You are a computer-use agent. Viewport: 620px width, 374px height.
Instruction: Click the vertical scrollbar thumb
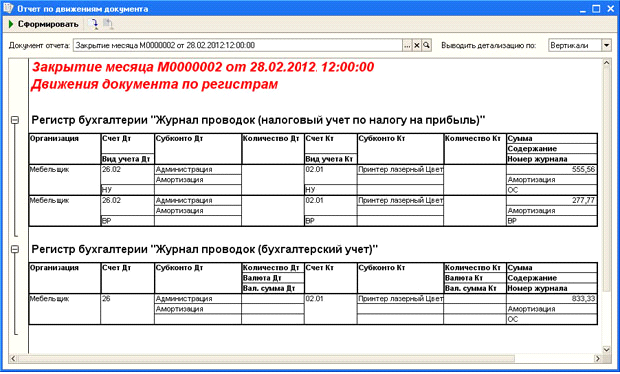tap(607, 180)
